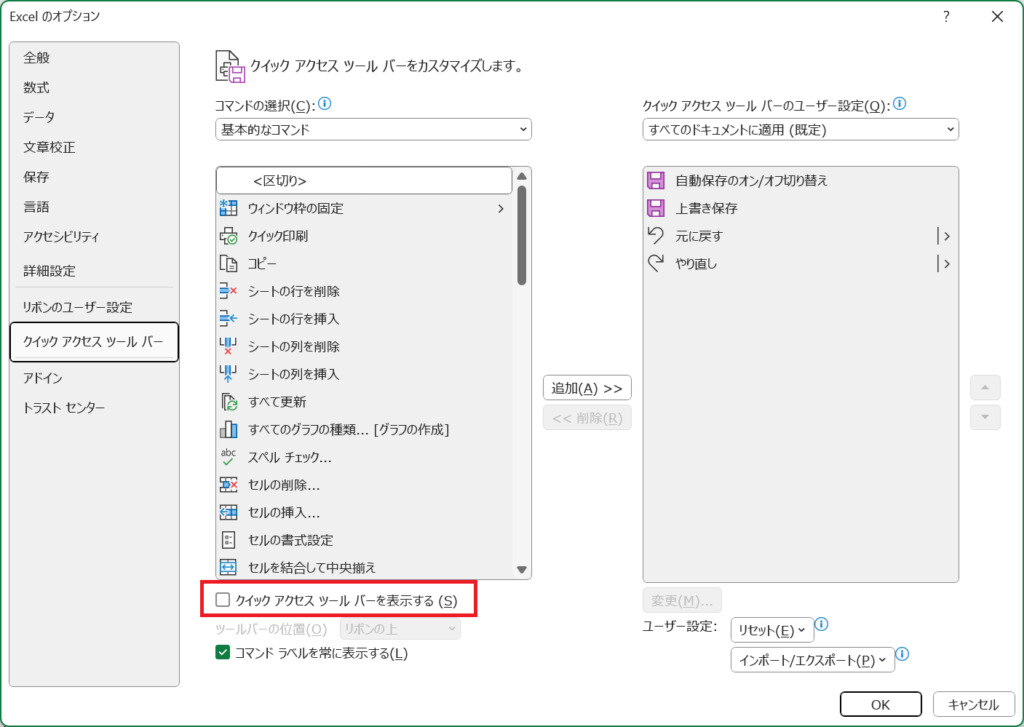Click the 自動保存のオン/オフ切り替え save icon
Screen dimensions: 1024x727
[x=656, y=180]
